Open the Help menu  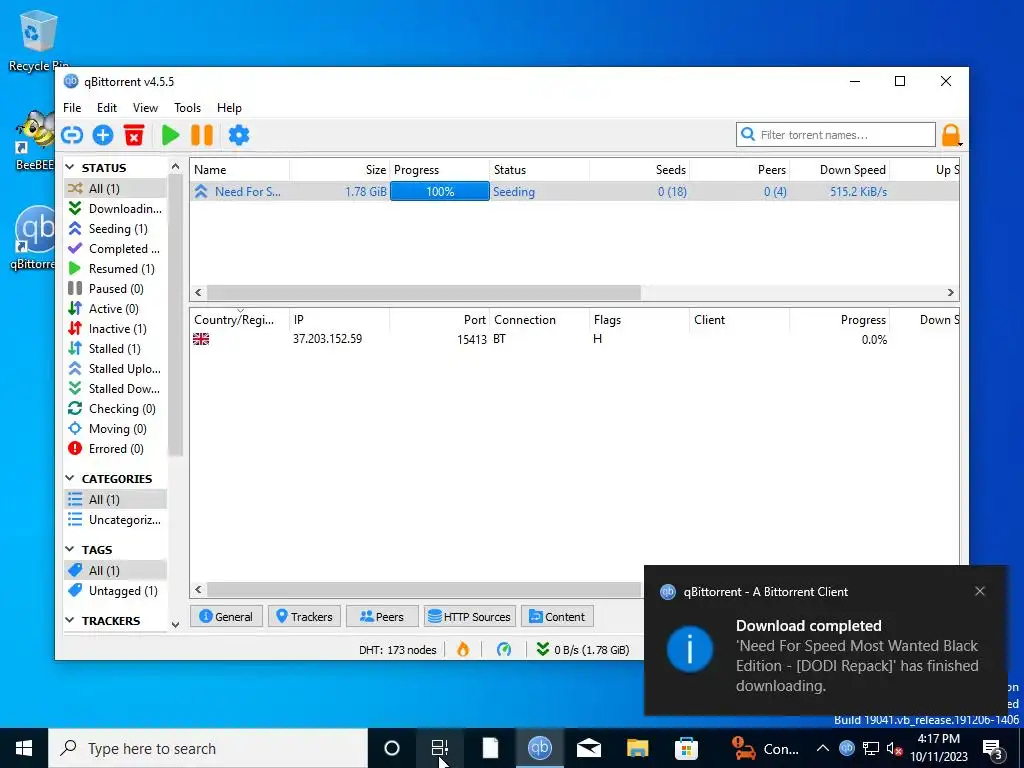(x=229, y=108)
